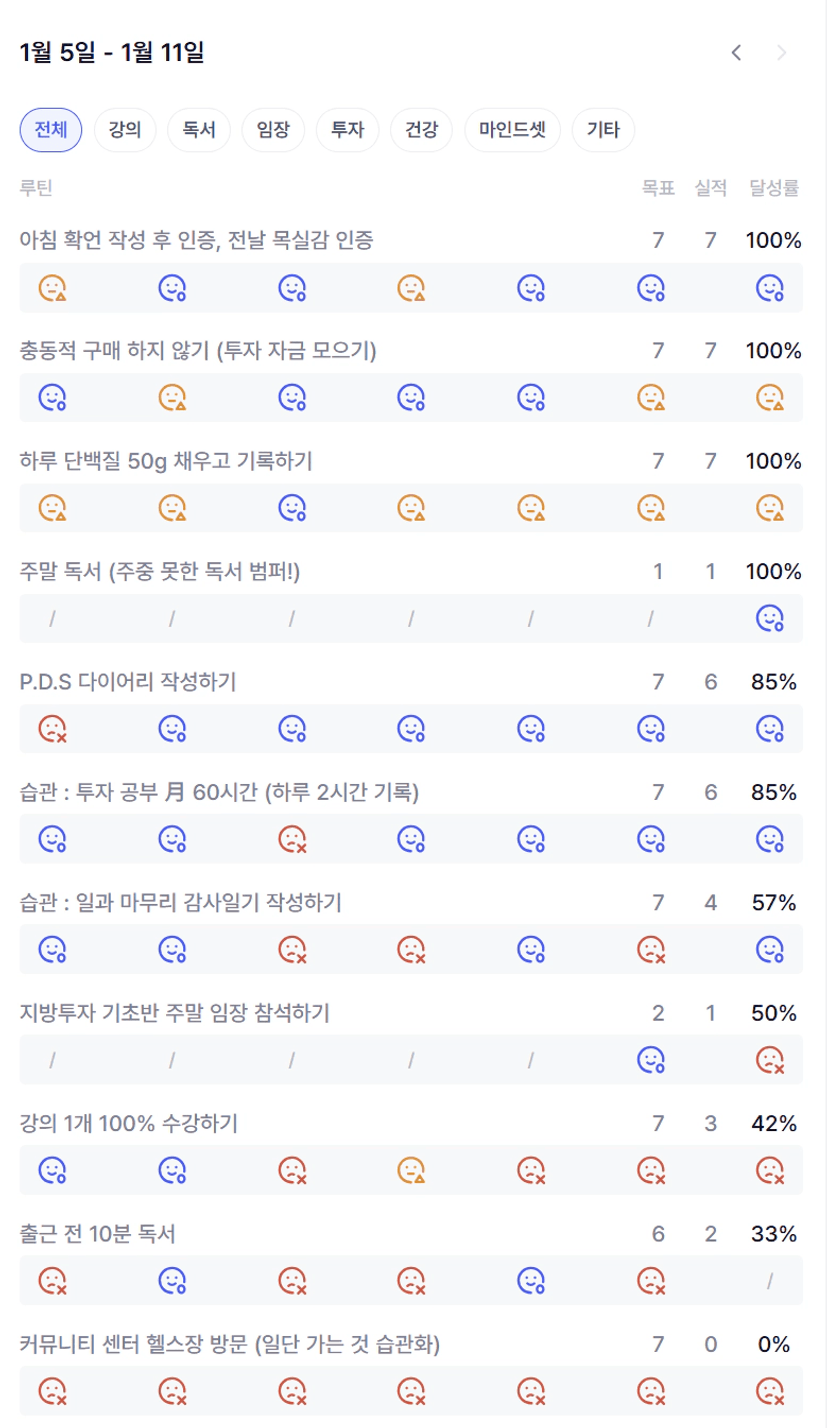Screen dimensions: 827x1428
Task: Click the only blue face in 하루 단백질 row
Action: tap(291, 509)
